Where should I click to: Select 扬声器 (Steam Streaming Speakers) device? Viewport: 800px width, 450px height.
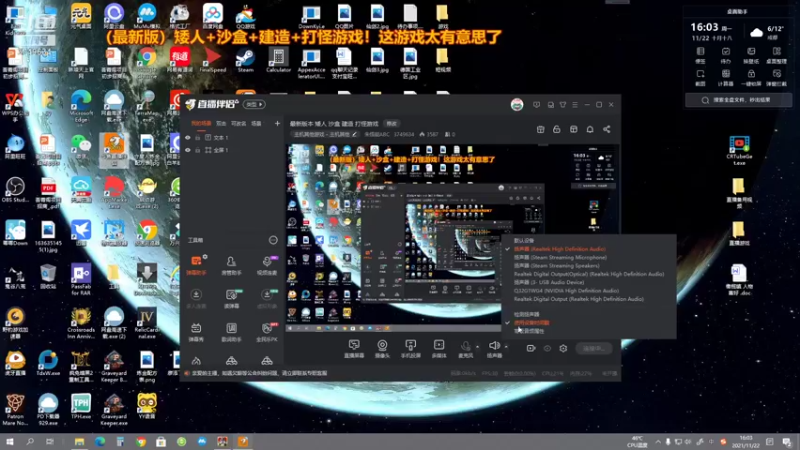coord(557,265)
